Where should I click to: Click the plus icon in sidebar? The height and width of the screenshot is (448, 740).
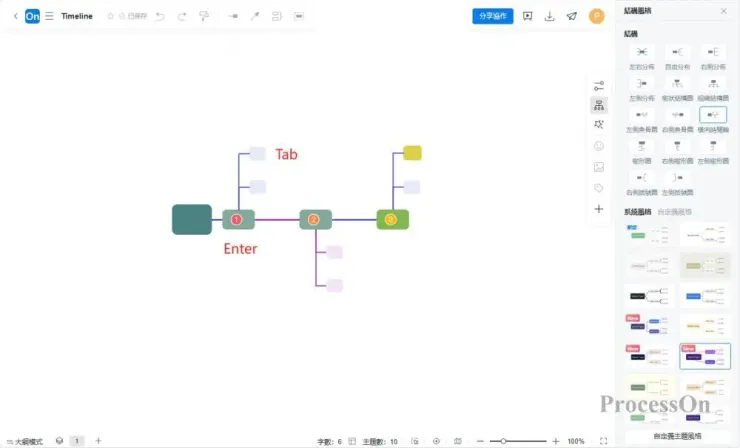click(599, 209)
